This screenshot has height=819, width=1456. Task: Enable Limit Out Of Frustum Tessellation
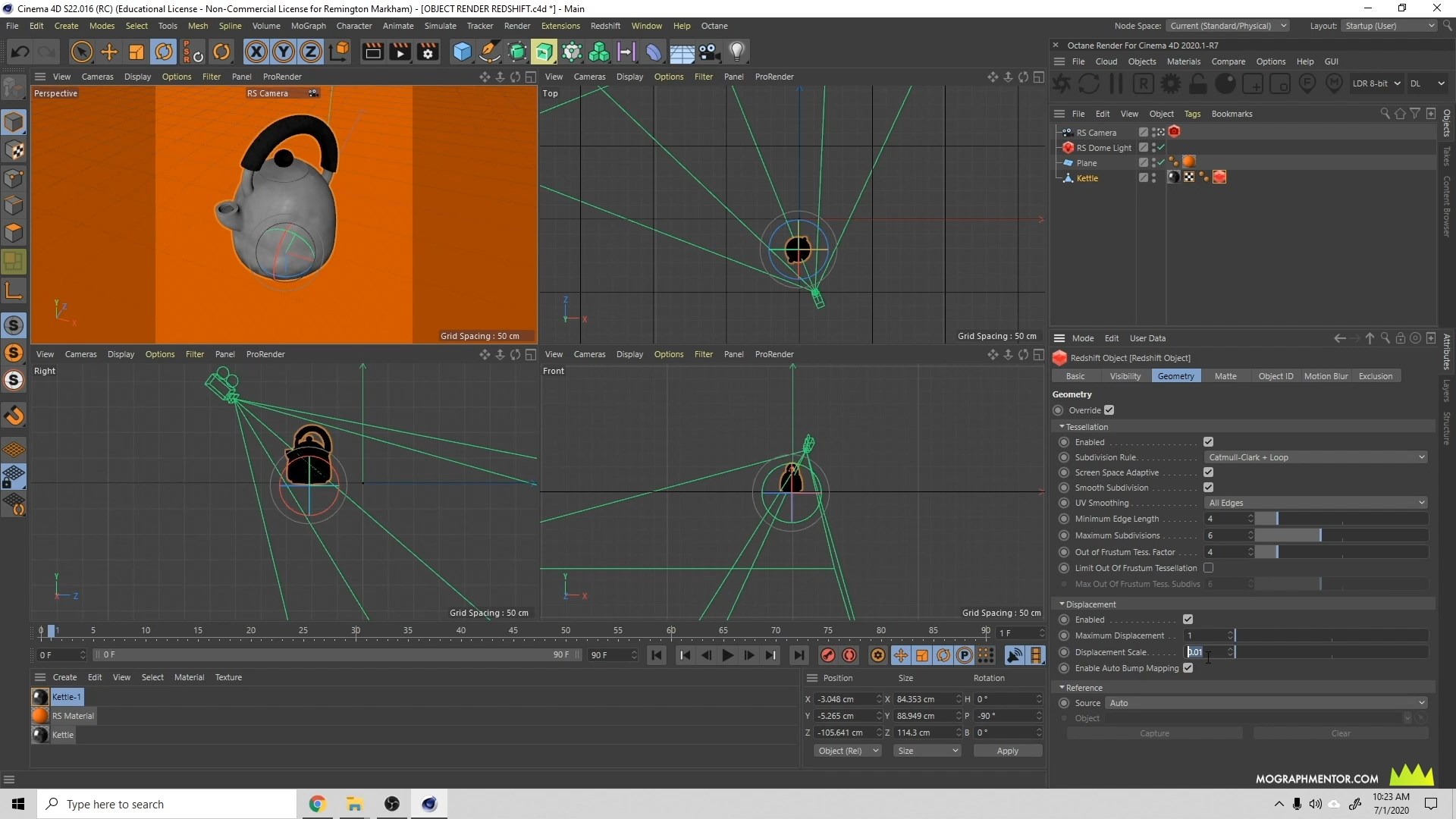pos(1208,568)
